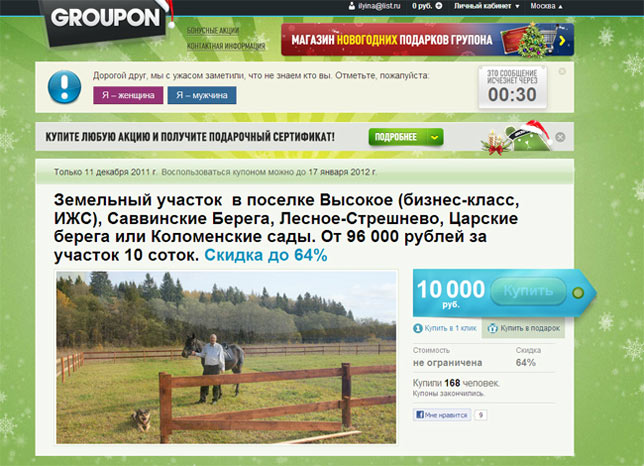Open the Бонусные акции menu link
Viewport: 644px width, 466px height.
[213, 31]
